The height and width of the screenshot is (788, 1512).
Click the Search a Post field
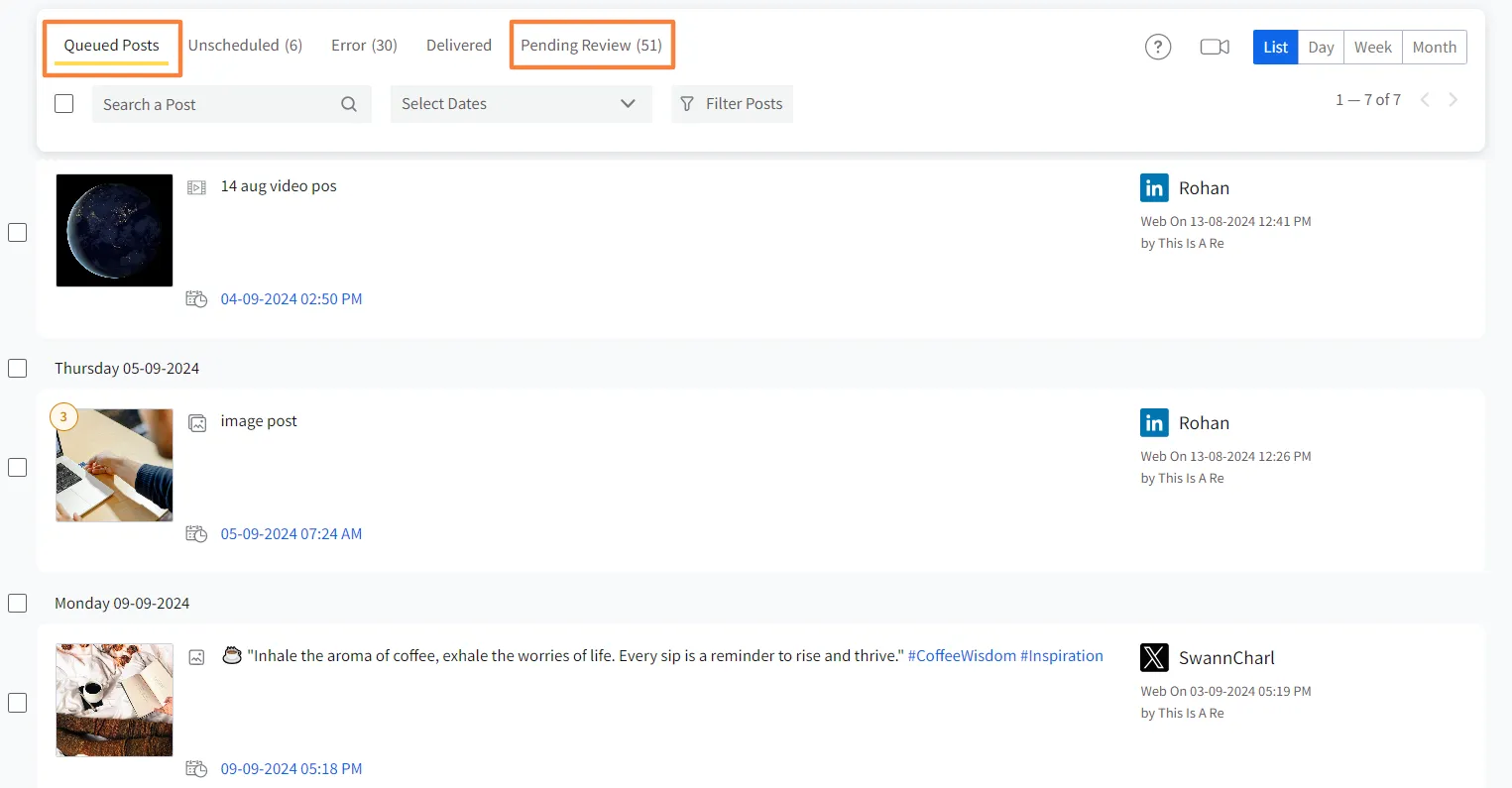pos(213,104)
